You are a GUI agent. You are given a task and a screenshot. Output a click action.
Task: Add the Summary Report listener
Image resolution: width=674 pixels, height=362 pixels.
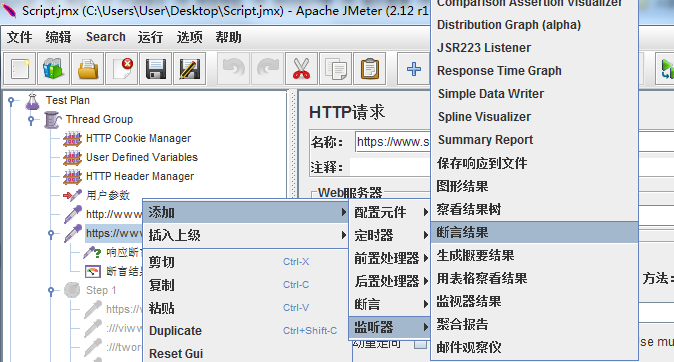coord(534,140)
